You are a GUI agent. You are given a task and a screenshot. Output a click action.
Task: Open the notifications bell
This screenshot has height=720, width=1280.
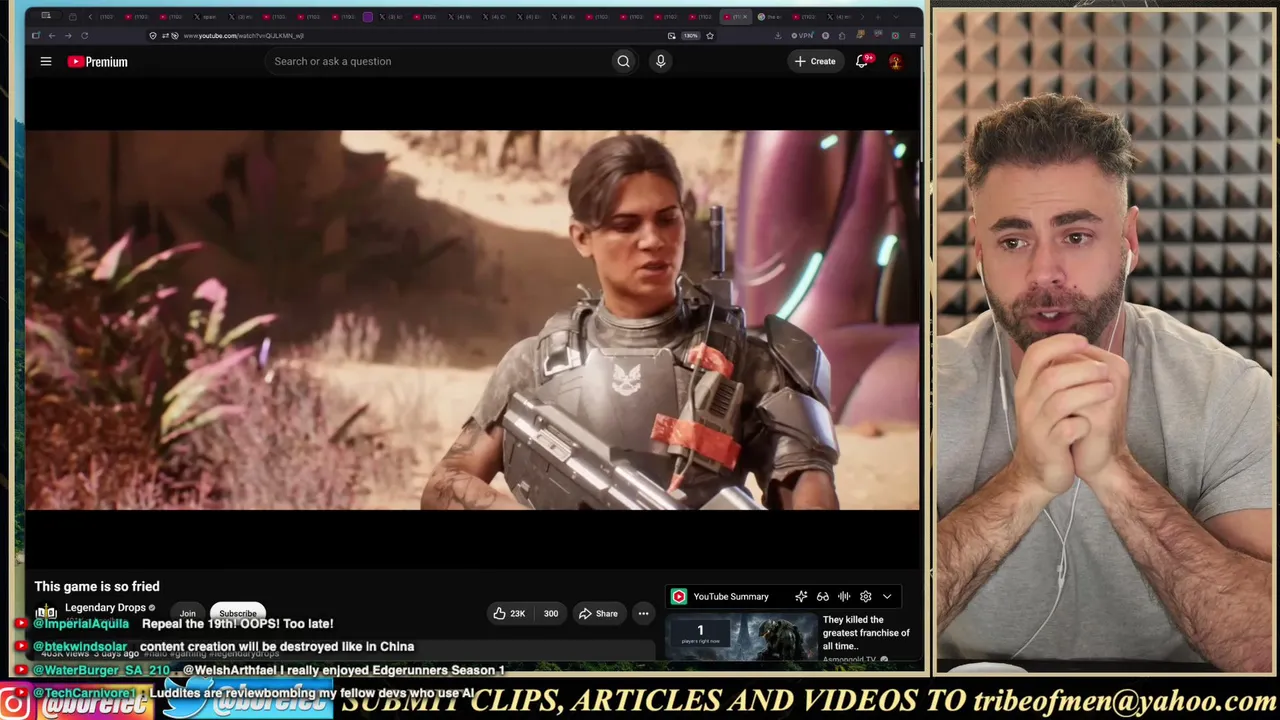click(862, 61)
